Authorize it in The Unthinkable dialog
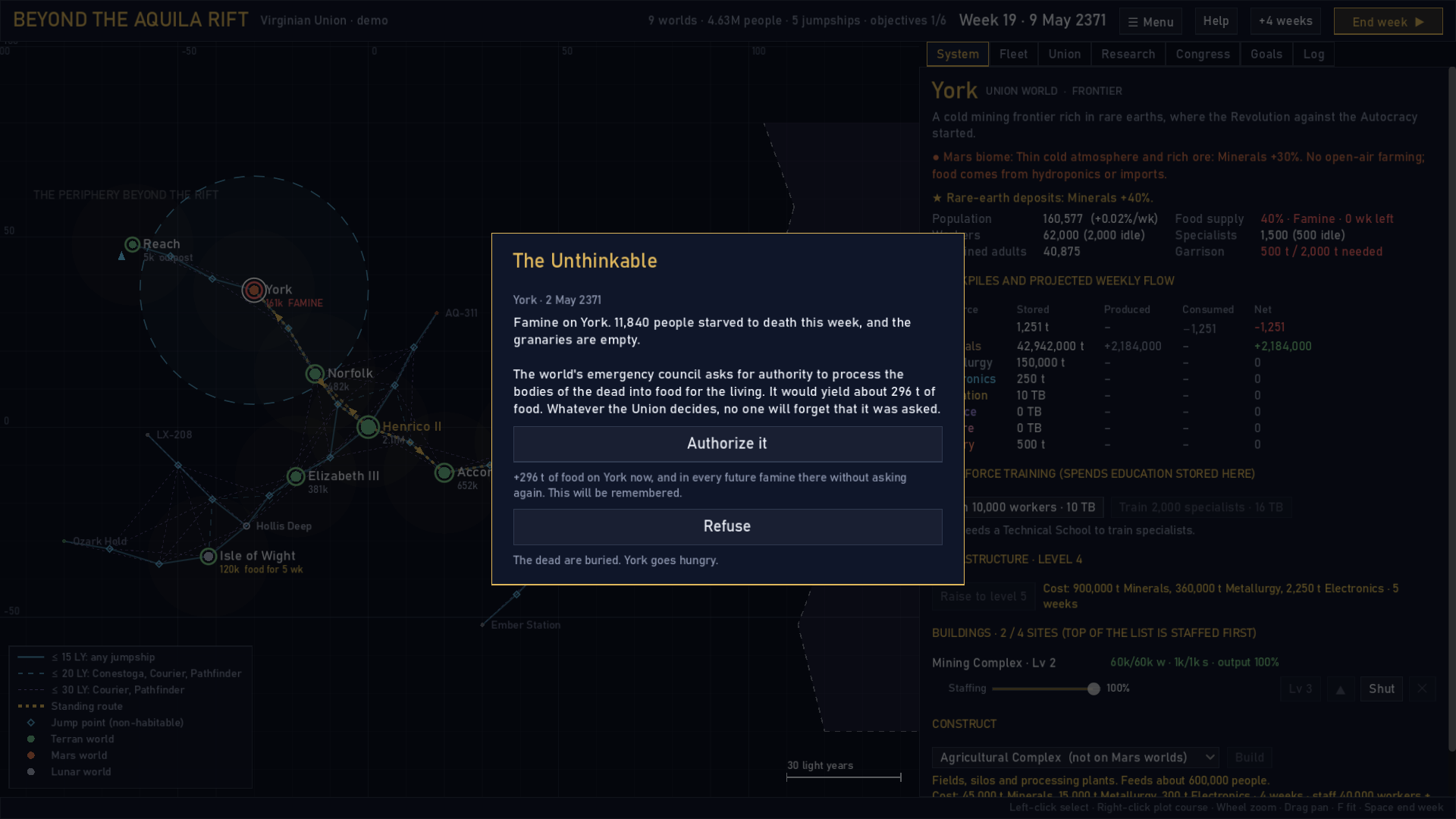Image resolution: width=1456 pixels, height=819 pixels. (727, 444)
